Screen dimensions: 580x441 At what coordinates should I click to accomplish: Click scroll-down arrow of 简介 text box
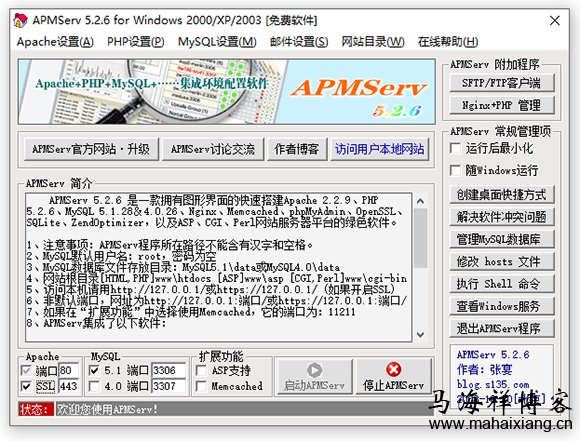tap(420, 334)
